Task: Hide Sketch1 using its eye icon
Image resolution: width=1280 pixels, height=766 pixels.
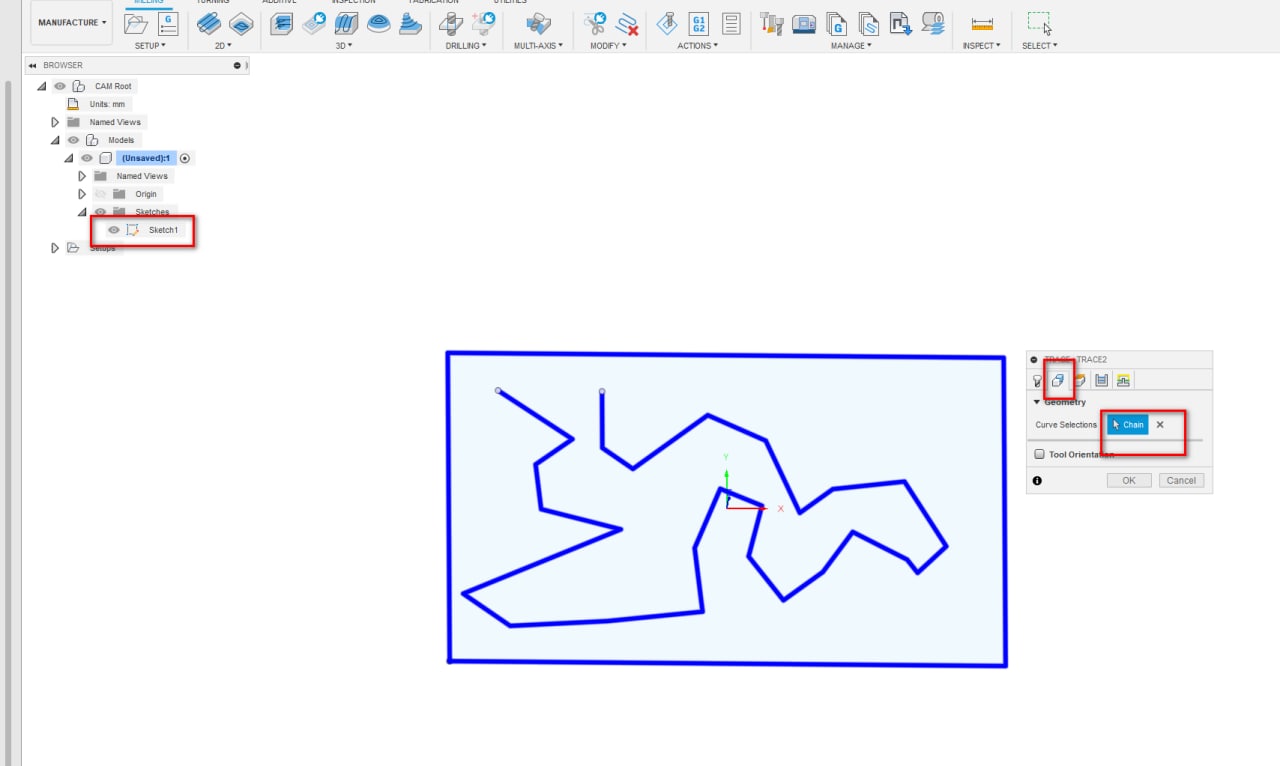Action: coord(114,230)
